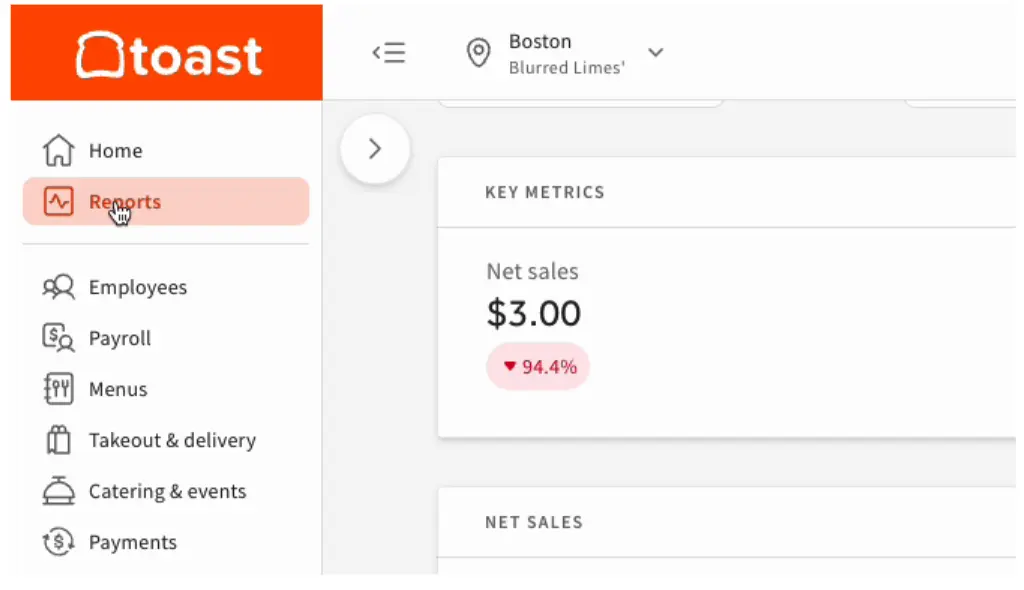Screen dimensions: 1024x590
Task: Click the Reports chart icon
Action: (x=58, y=201)
